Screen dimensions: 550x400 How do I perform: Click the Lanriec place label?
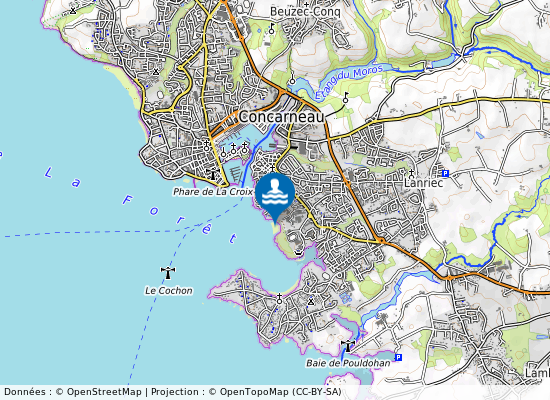coord(423,183)
